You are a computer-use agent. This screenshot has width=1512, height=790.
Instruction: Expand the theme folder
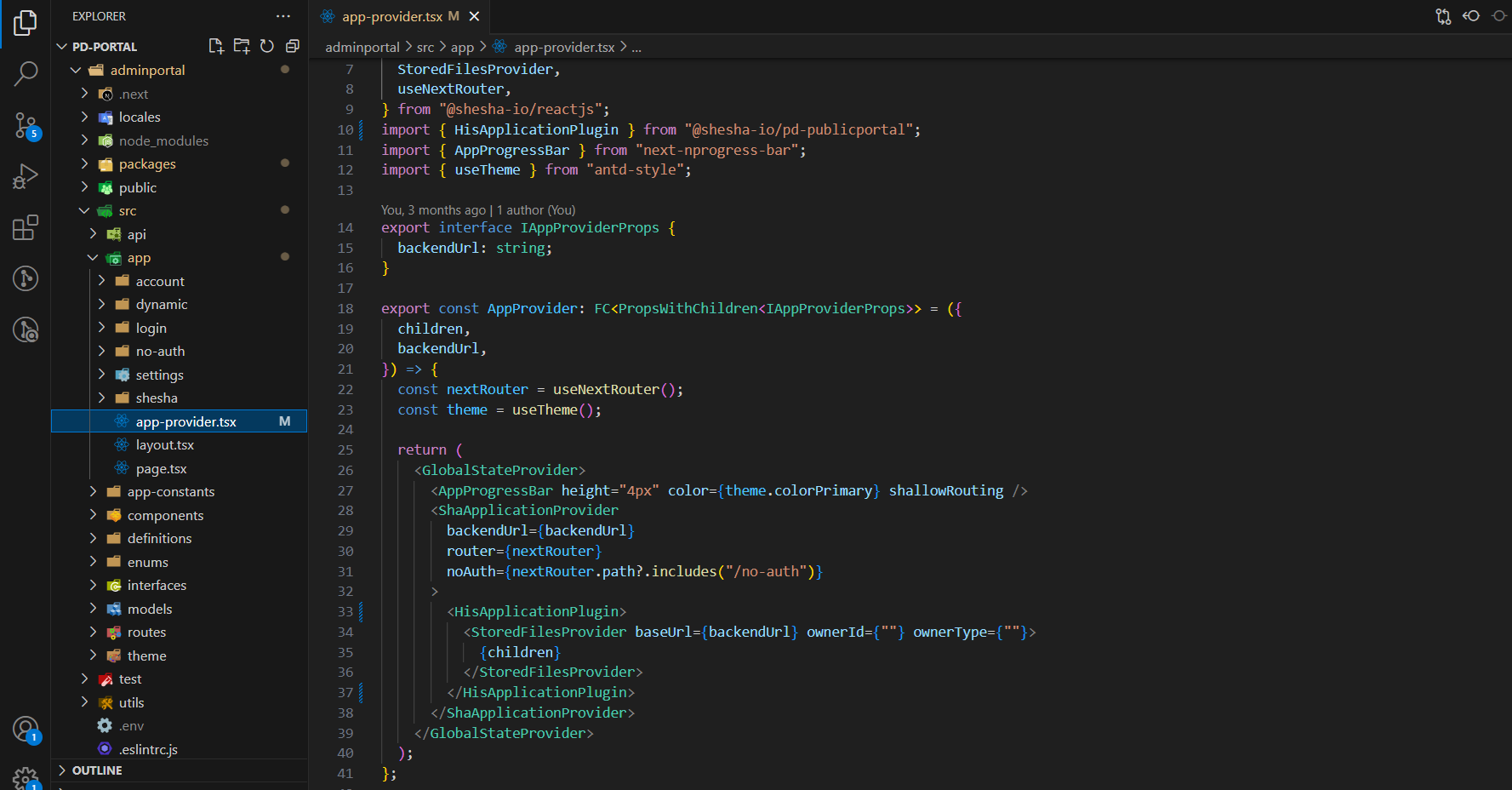(x=93, y=655)
